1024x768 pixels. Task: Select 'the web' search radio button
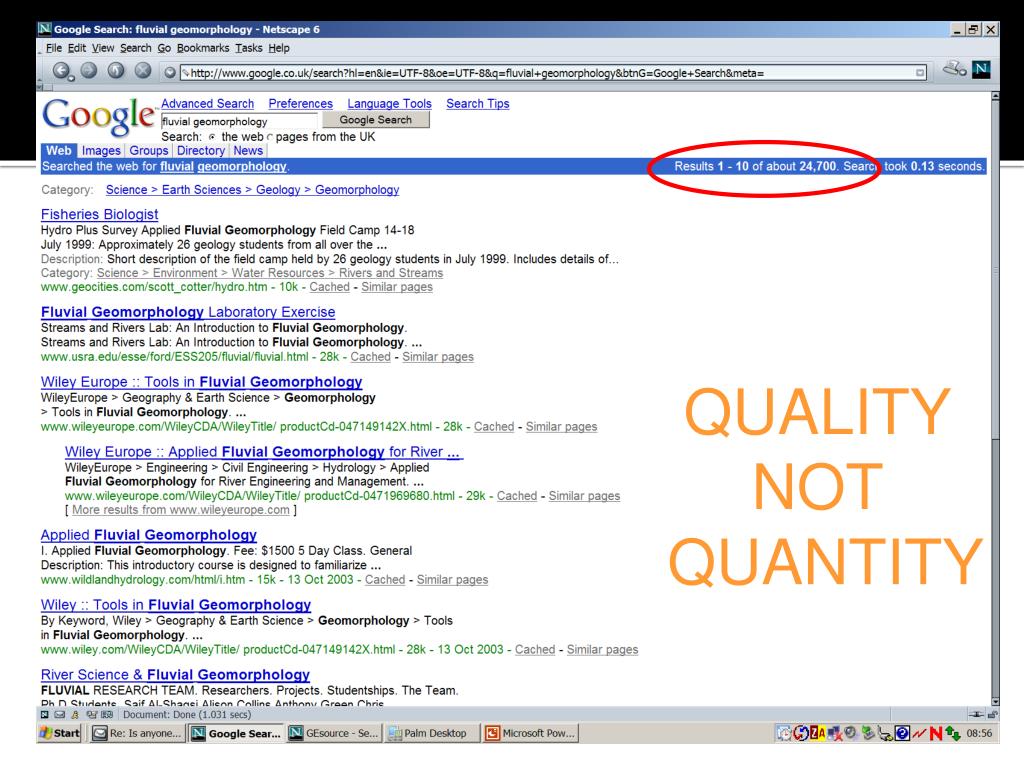point(211,136)
